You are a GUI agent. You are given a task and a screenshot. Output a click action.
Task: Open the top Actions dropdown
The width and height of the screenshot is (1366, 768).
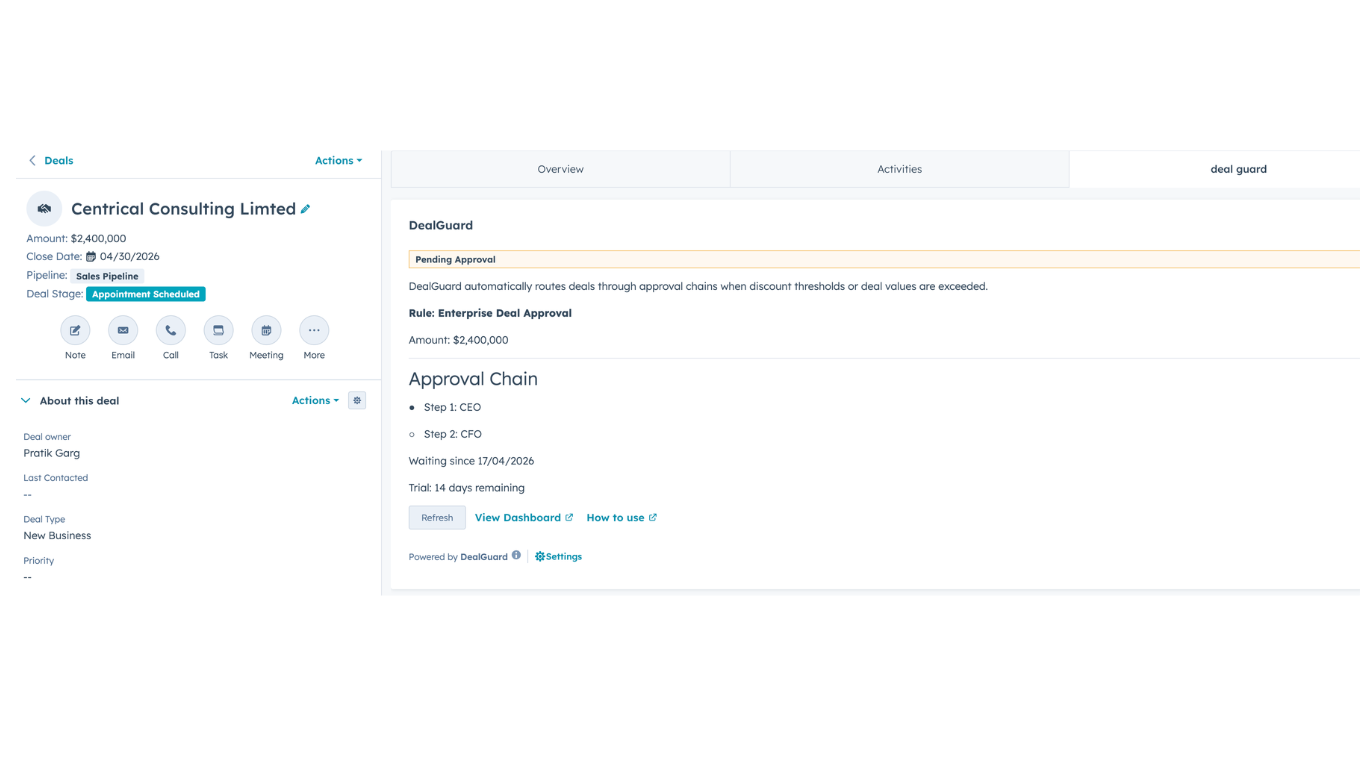coord(338,160)
